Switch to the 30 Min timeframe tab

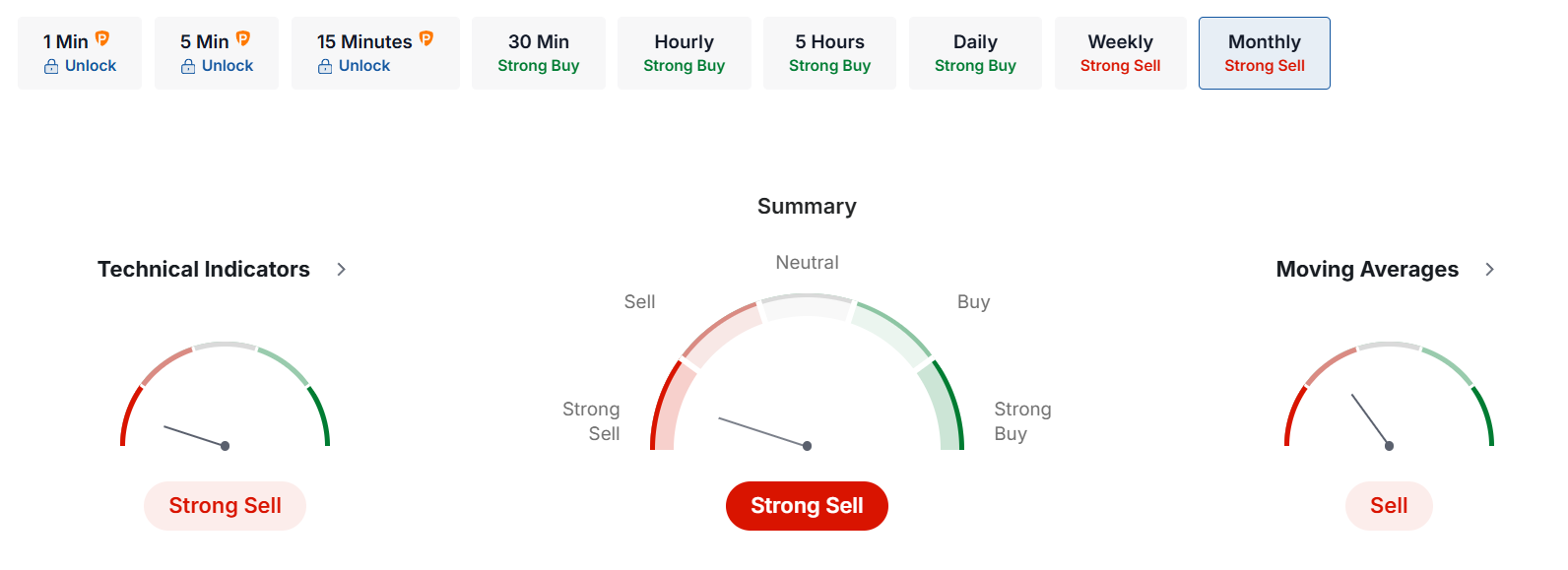538,53
